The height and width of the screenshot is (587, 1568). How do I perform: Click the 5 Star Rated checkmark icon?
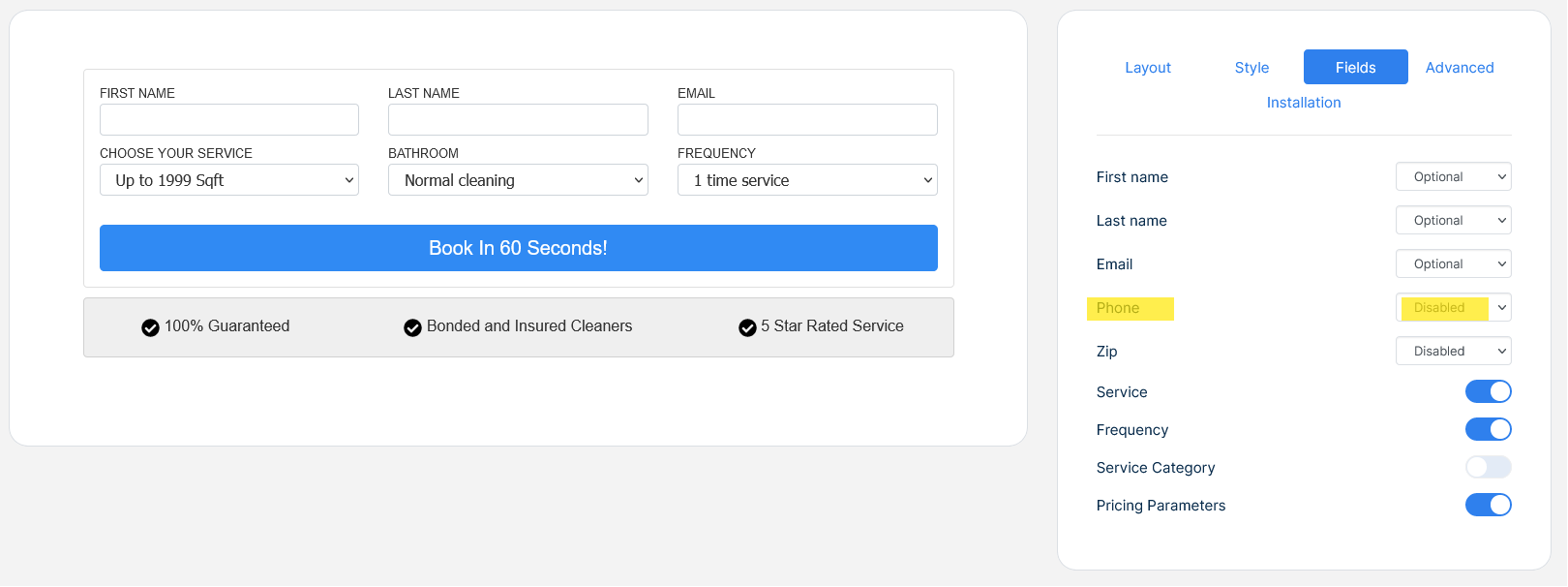[x=747, y=327]
